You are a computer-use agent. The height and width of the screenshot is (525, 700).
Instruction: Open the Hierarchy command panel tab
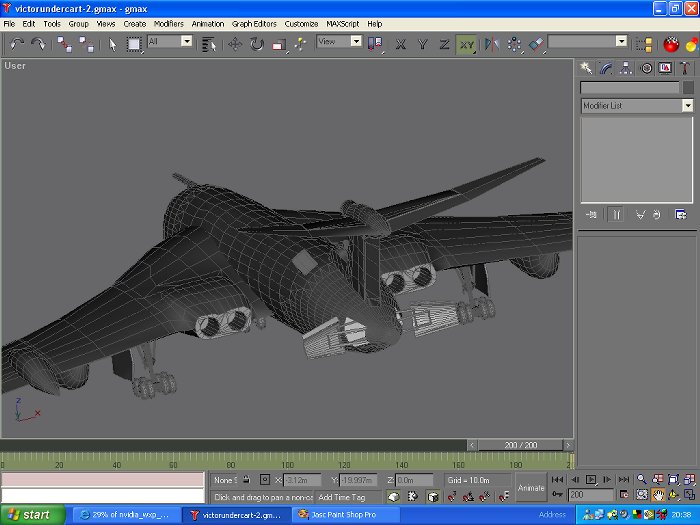coord(626,68)
